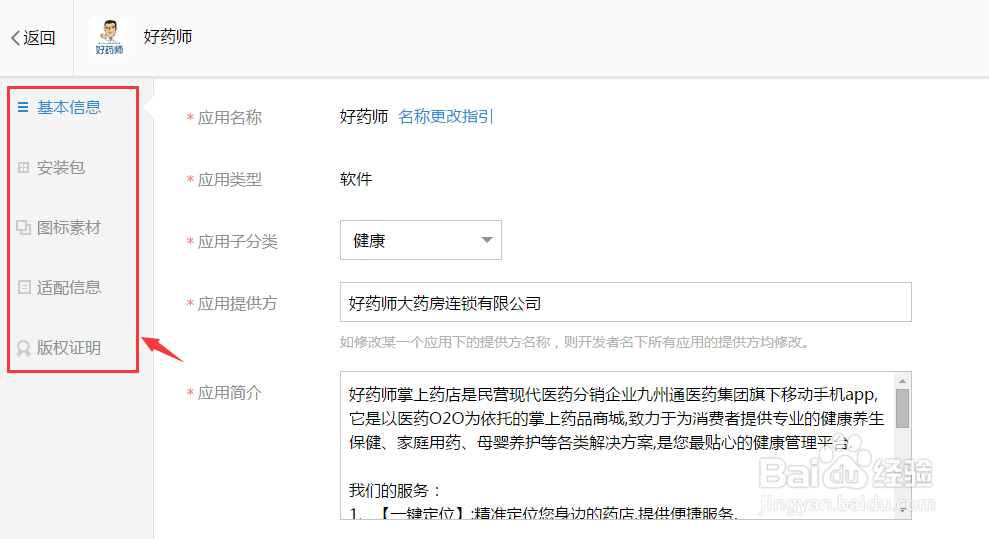
Task: Click the 应用简介 scrollbar up arrow
Action: coord(903,381)
